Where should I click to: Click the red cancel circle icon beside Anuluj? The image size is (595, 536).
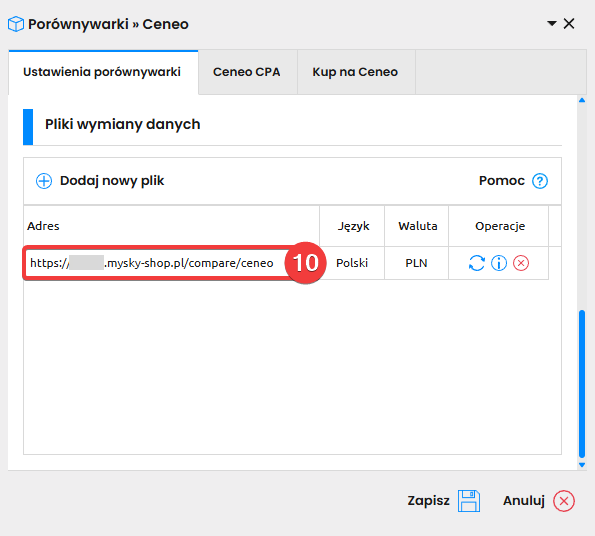tap(564, 501)
